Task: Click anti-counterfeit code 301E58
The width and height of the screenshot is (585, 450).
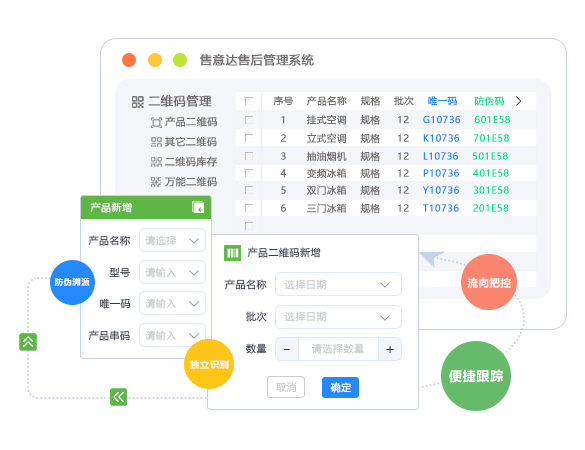Action: tap(491, 190)
